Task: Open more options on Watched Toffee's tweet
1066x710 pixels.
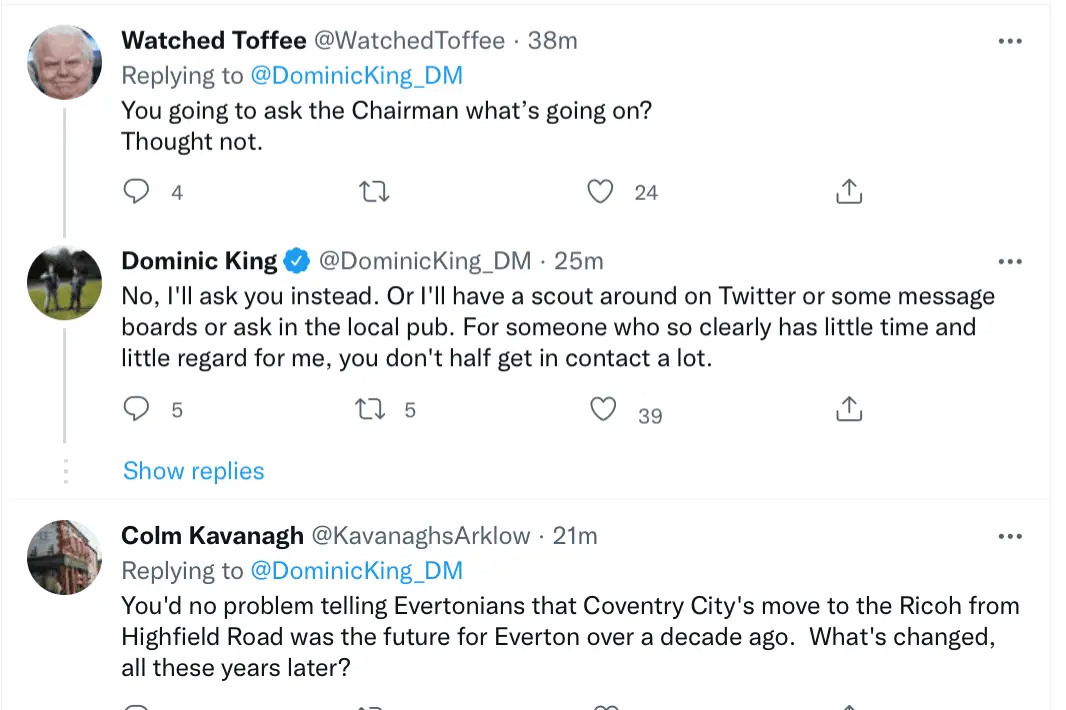Action: [x=1011, y=41]
